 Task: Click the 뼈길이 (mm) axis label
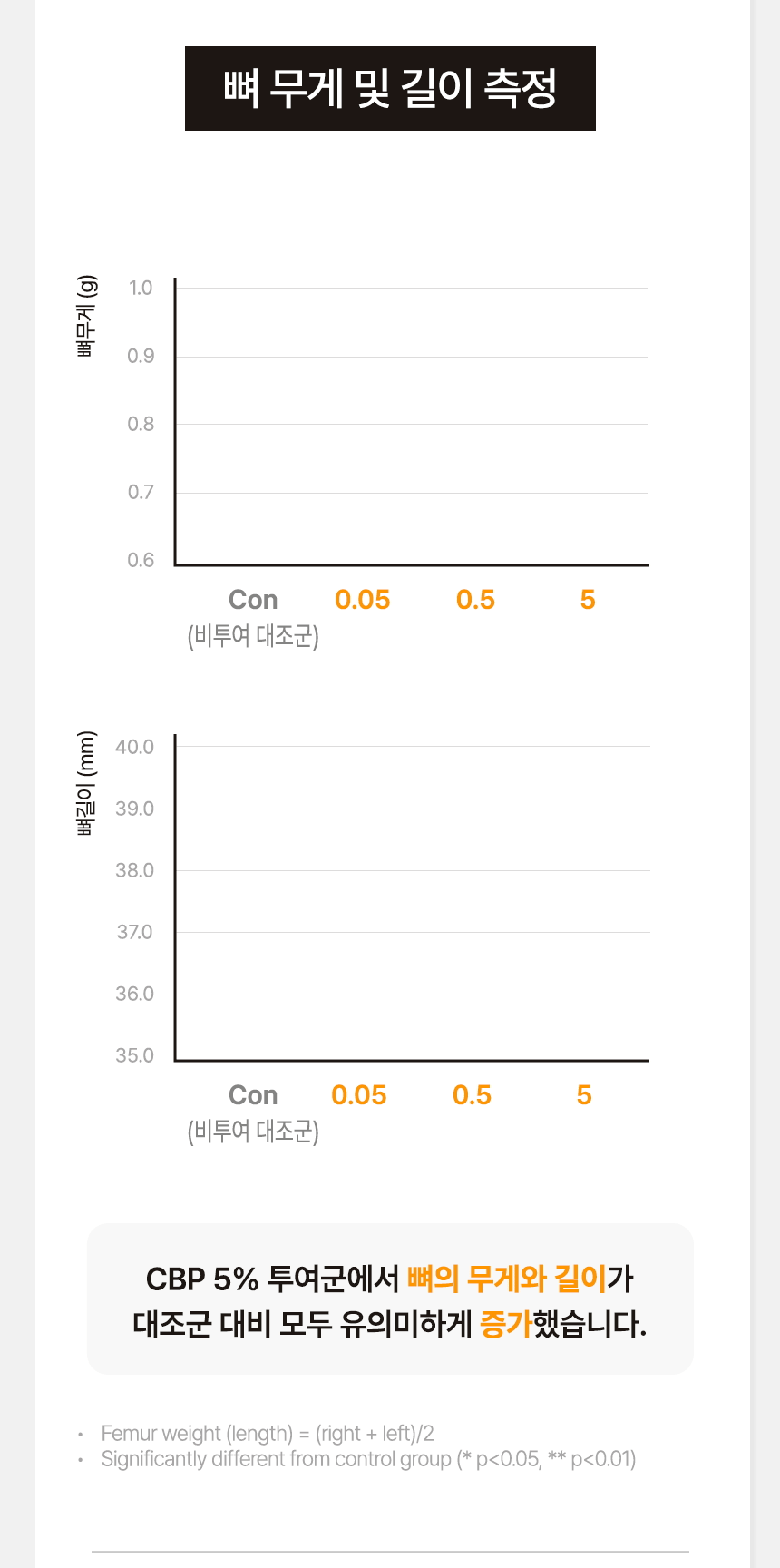coord(86,783)
